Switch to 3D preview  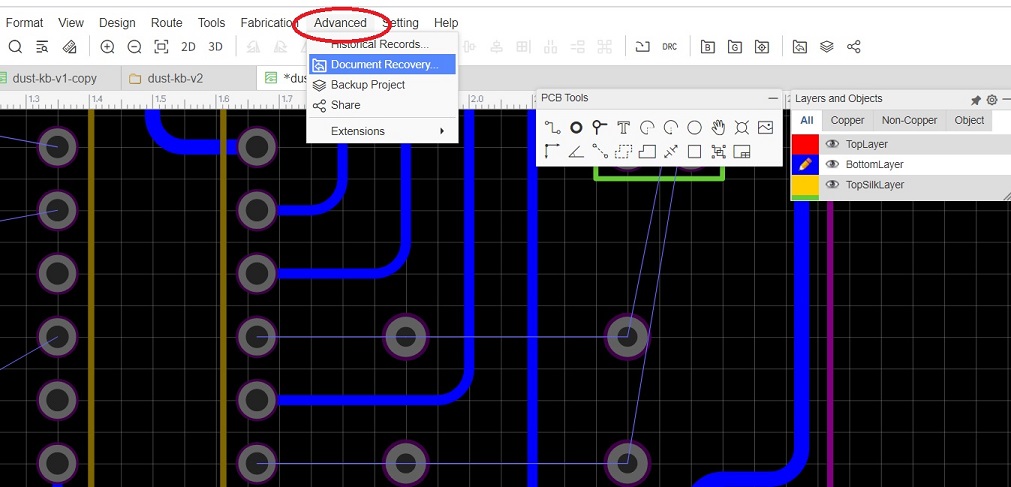pos(215,46)
